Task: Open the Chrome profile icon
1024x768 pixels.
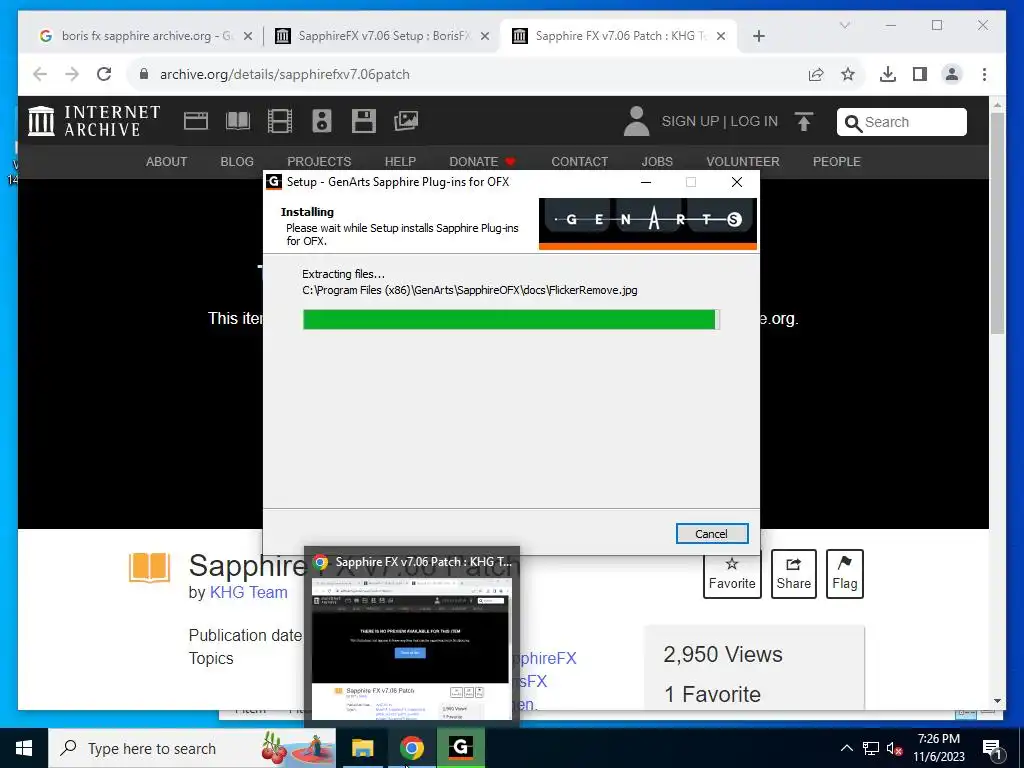Action: (x=952, y=74)
